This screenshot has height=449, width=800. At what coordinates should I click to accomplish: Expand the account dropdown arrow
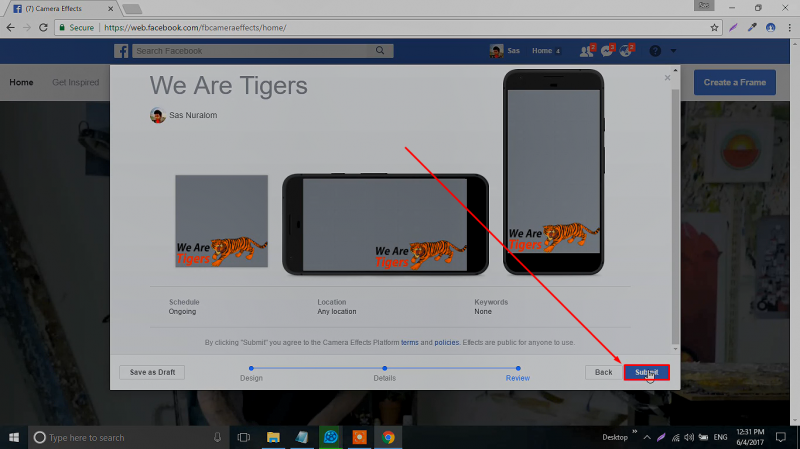click(673, 51)
